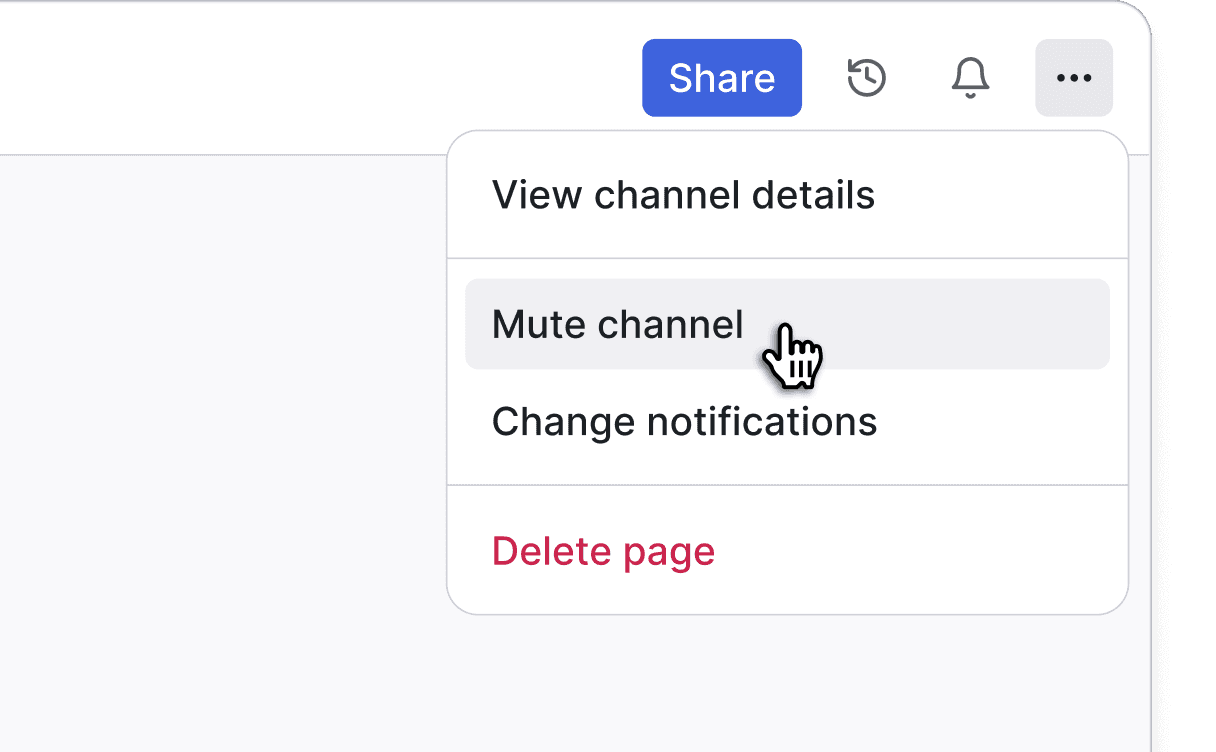
Task: Click the empty page area left of the menu
Action: point(222,450)
